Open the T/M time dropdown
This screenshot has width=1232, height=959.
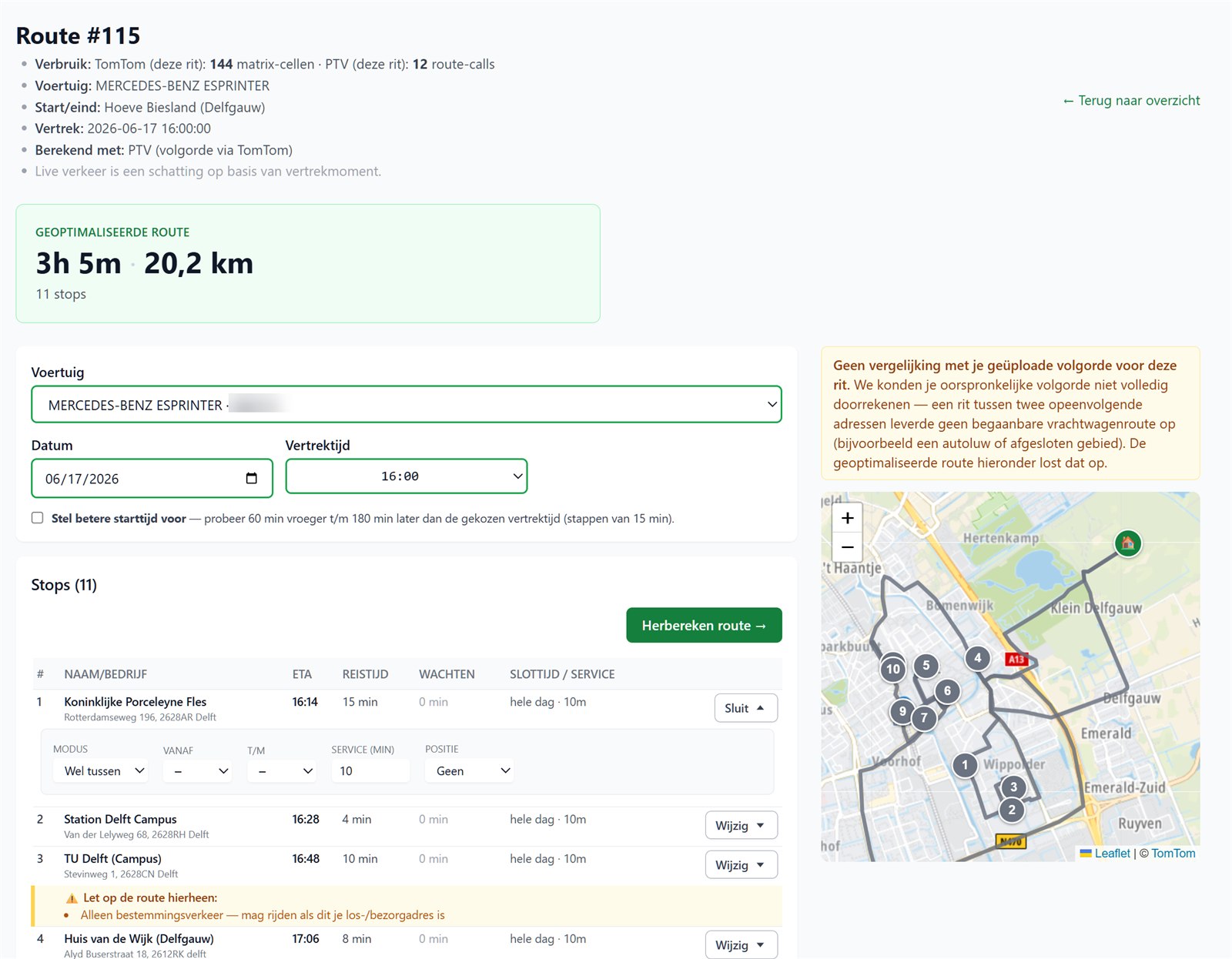[282, 770]
